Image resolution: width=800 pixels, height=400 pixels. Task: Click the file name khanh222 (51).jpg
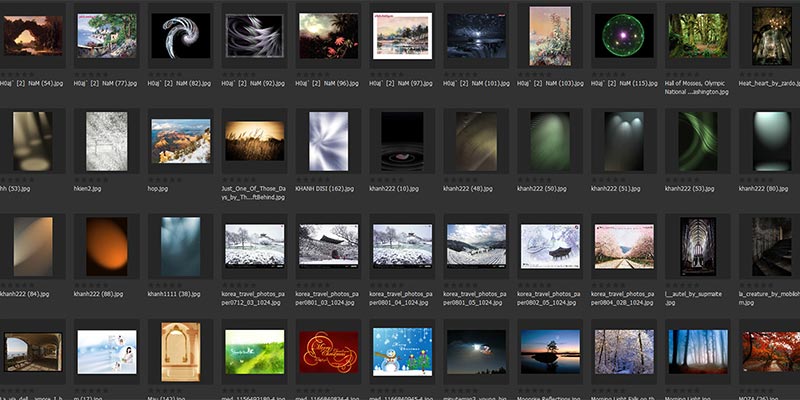coord(616,189)
